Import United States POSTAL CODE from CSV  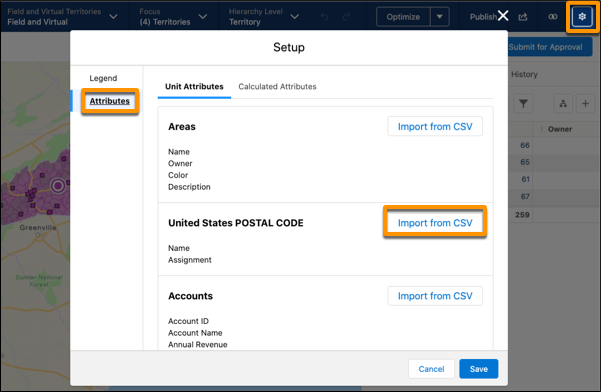click(435, 223)
